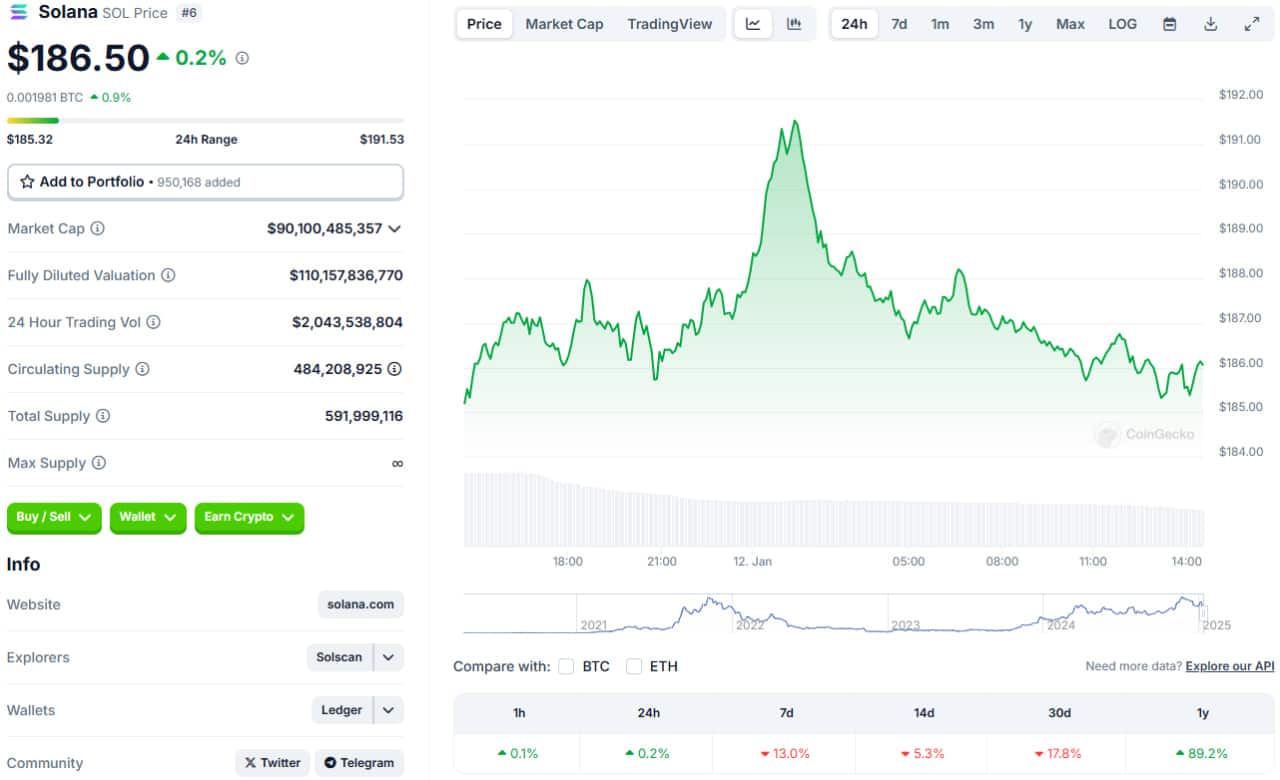
Task: Click the 591,999,116 total supply value
Action: coord(364,416)
